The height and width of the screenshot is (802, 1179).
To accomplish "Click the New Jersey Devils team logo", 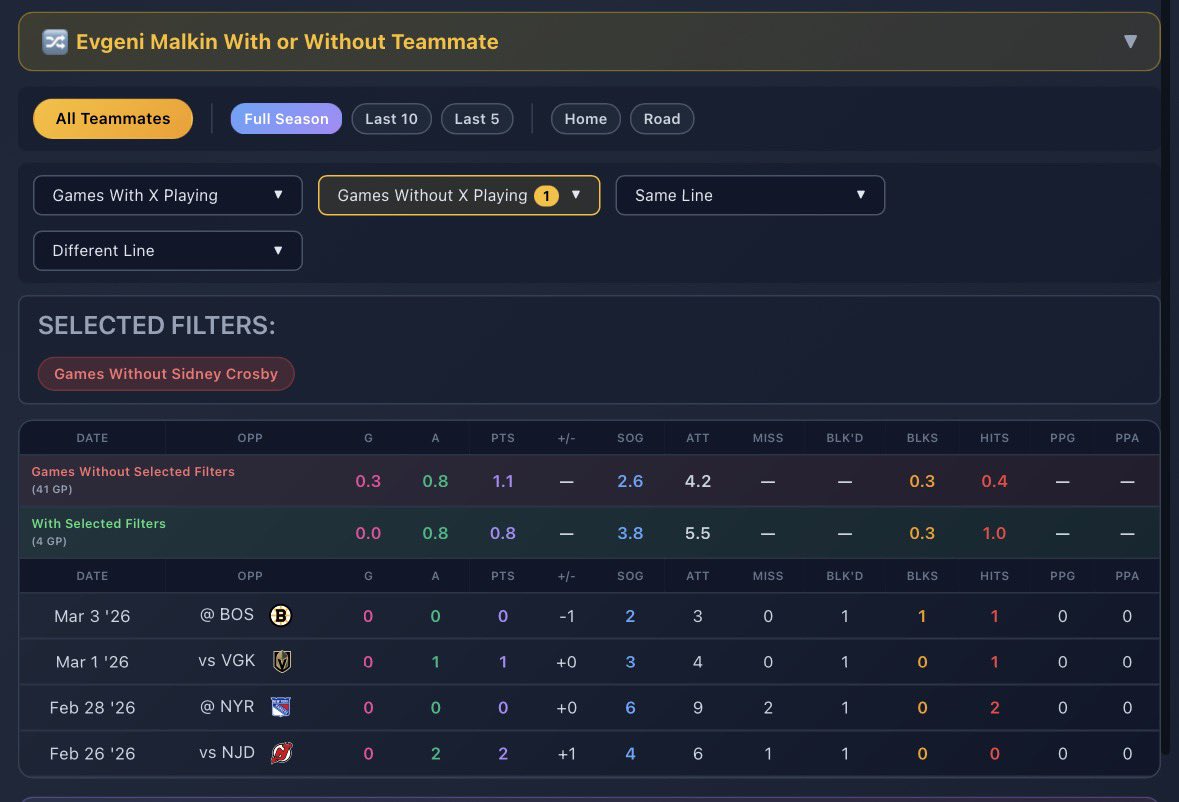I will [281, 753].
